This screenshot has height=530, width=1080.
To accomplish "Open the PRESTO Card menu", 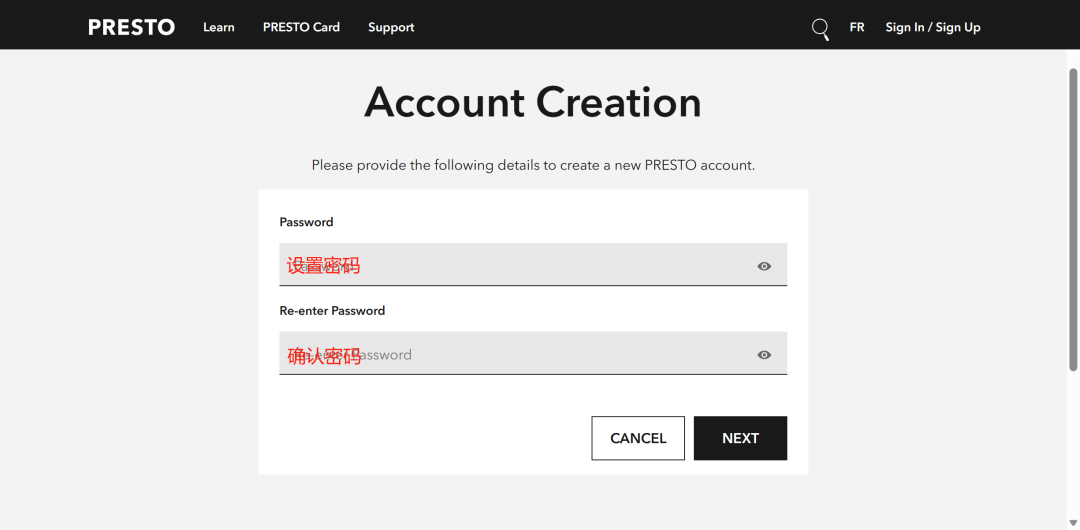I will click(301, 28).
